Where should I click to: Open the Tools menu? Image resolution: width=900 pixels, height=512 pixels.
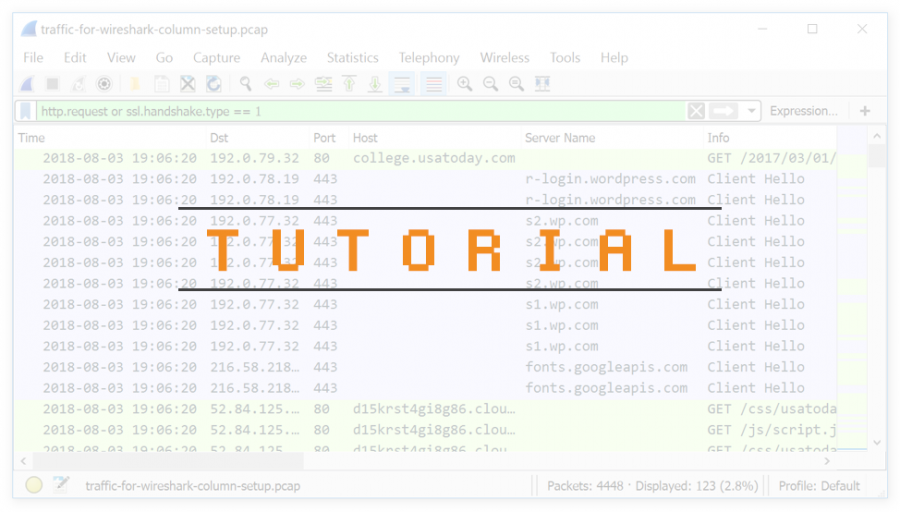(565, 57)
